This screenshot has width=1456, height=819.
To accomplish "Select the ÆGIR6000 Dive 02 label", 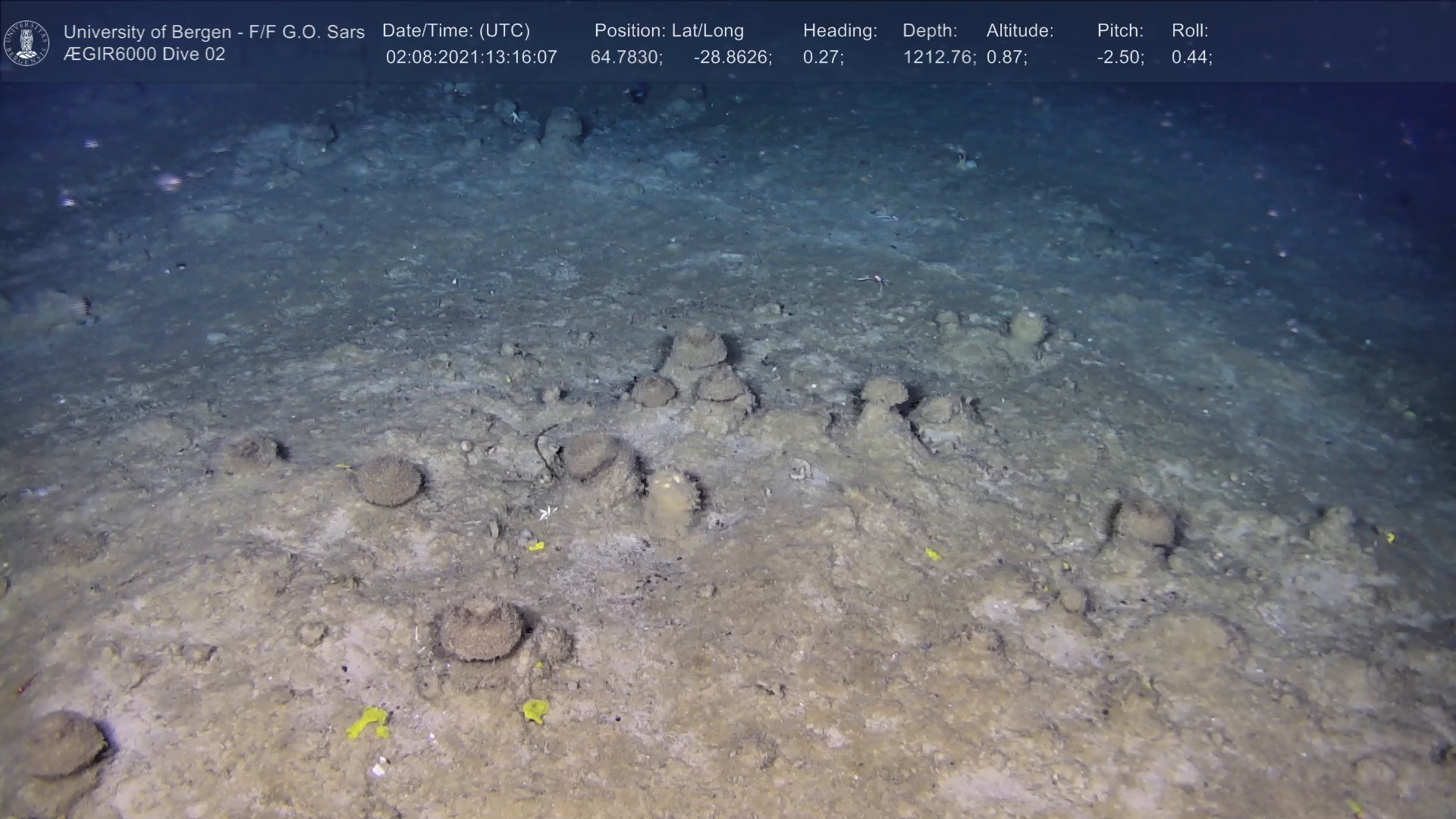I will (144, 55).
